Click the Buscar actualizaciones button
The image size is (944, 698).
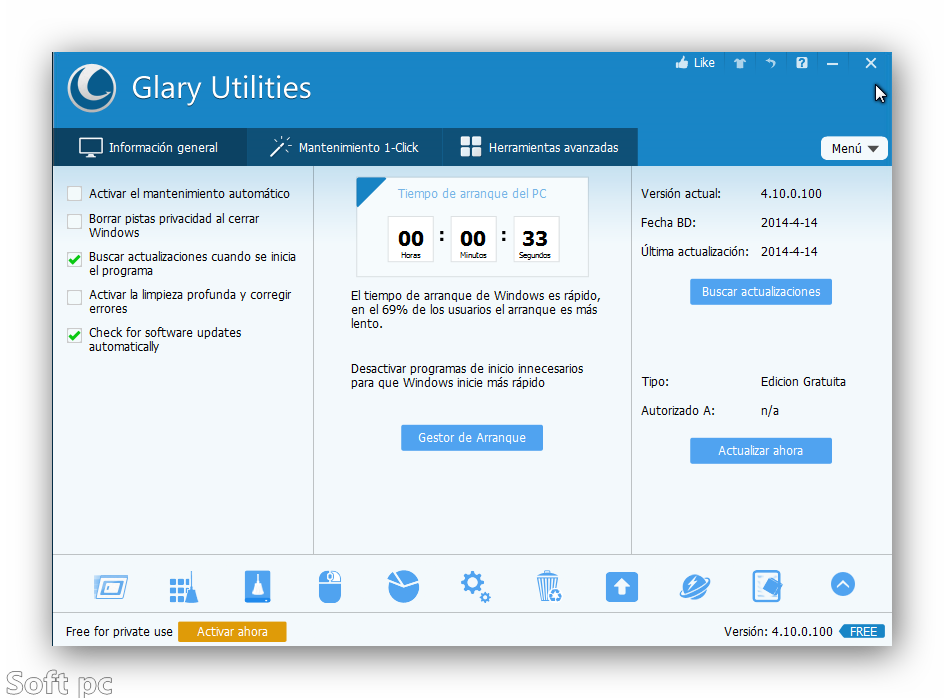click(761, 291)
